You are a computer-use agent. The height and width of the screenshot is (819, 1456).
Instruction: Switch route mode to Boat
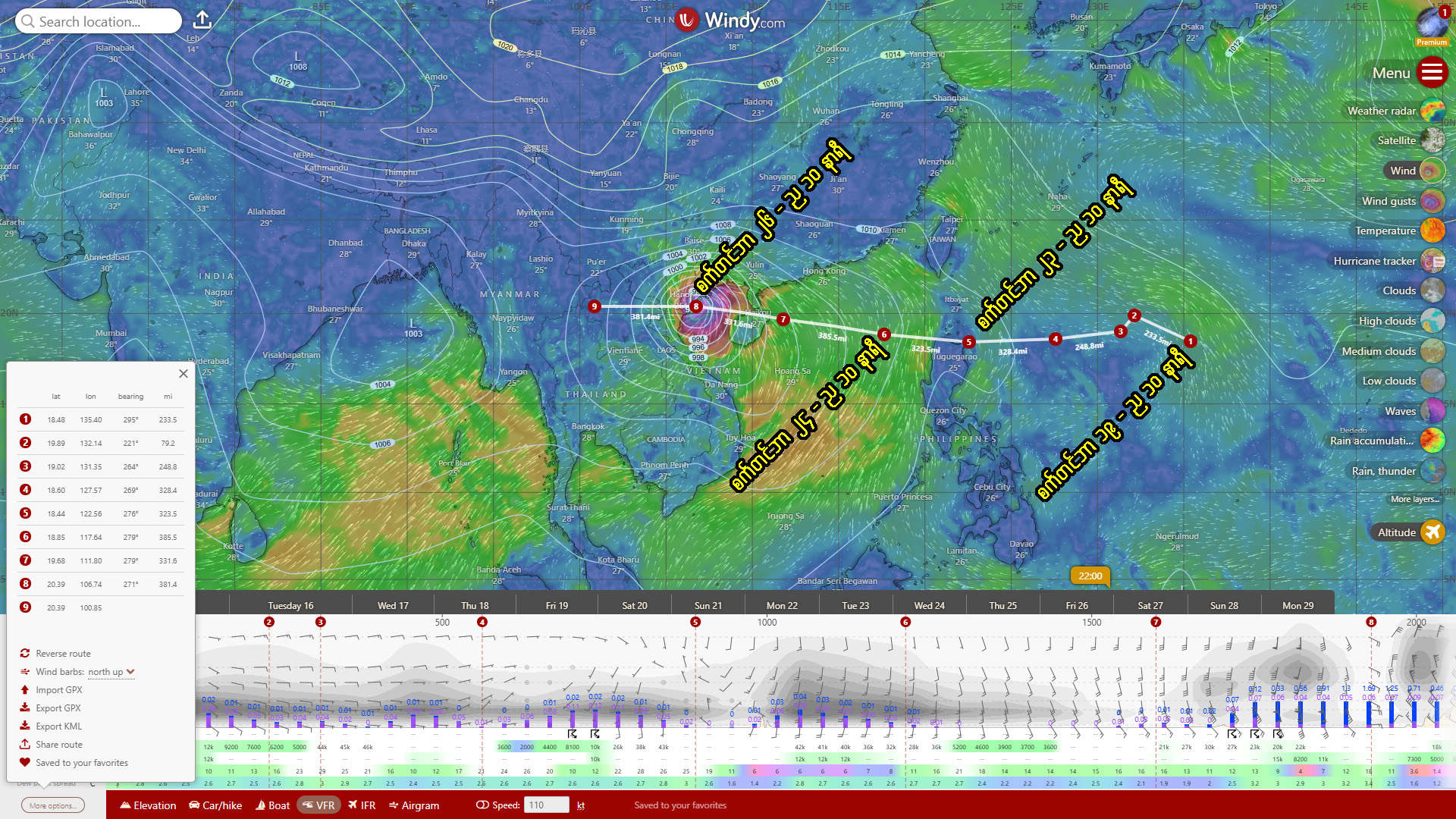272,805
